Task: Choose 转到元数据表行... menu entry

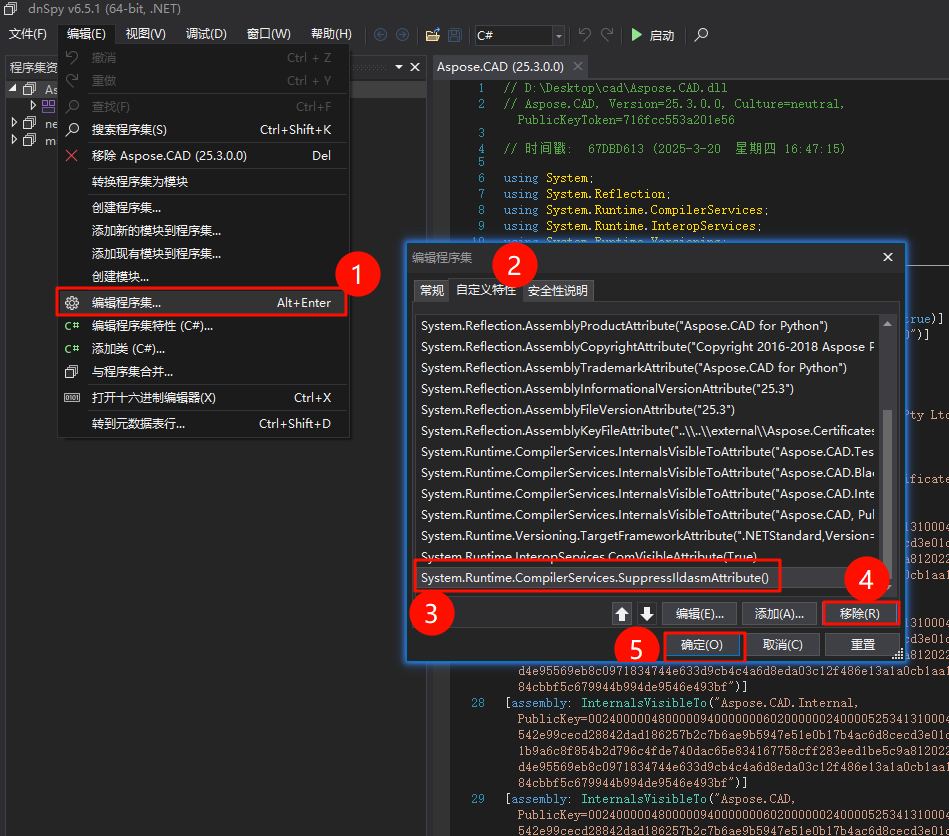Action: [203, 424]
